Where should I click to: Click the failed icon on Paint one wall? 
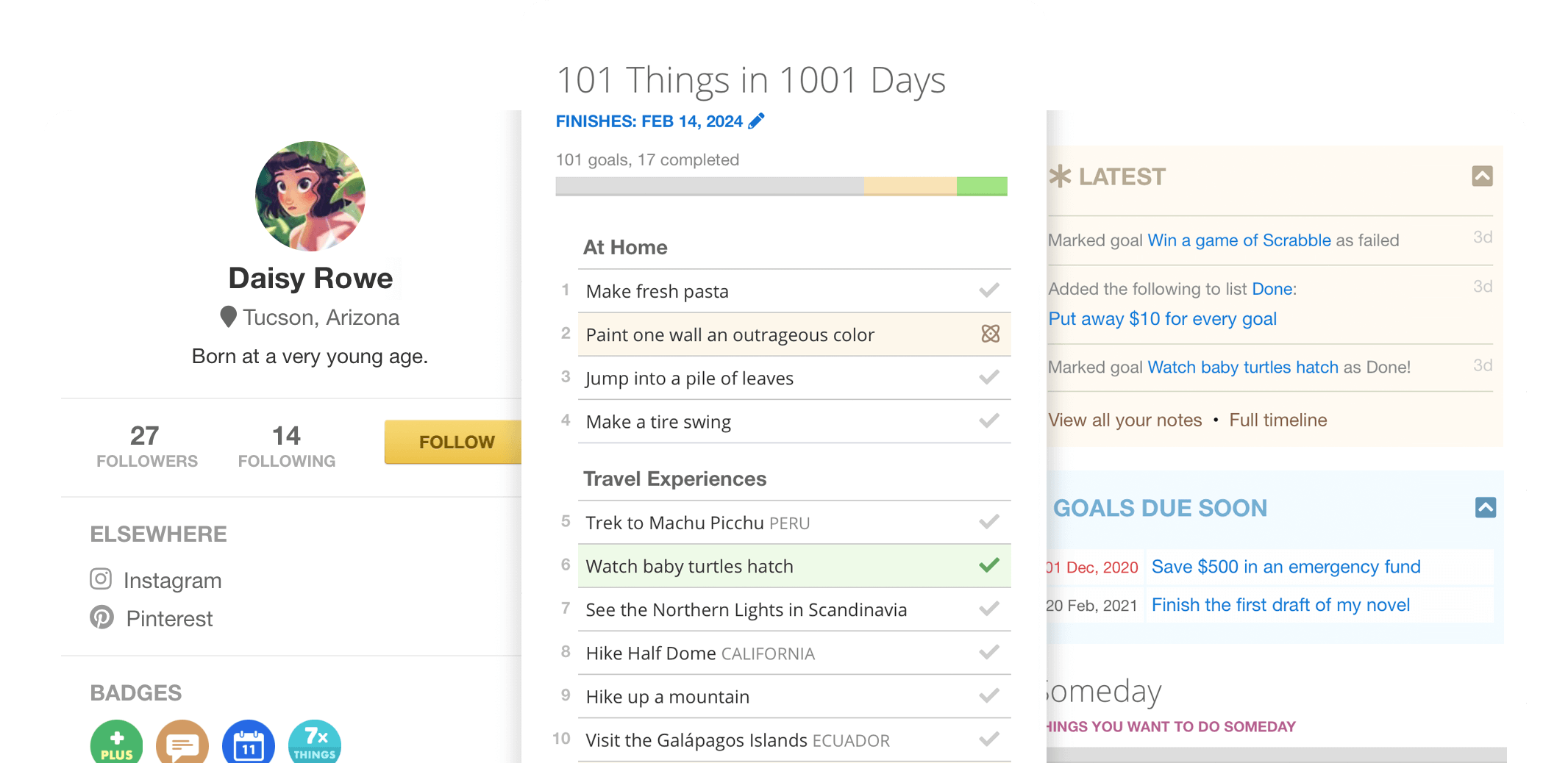(x=991, y=334)
